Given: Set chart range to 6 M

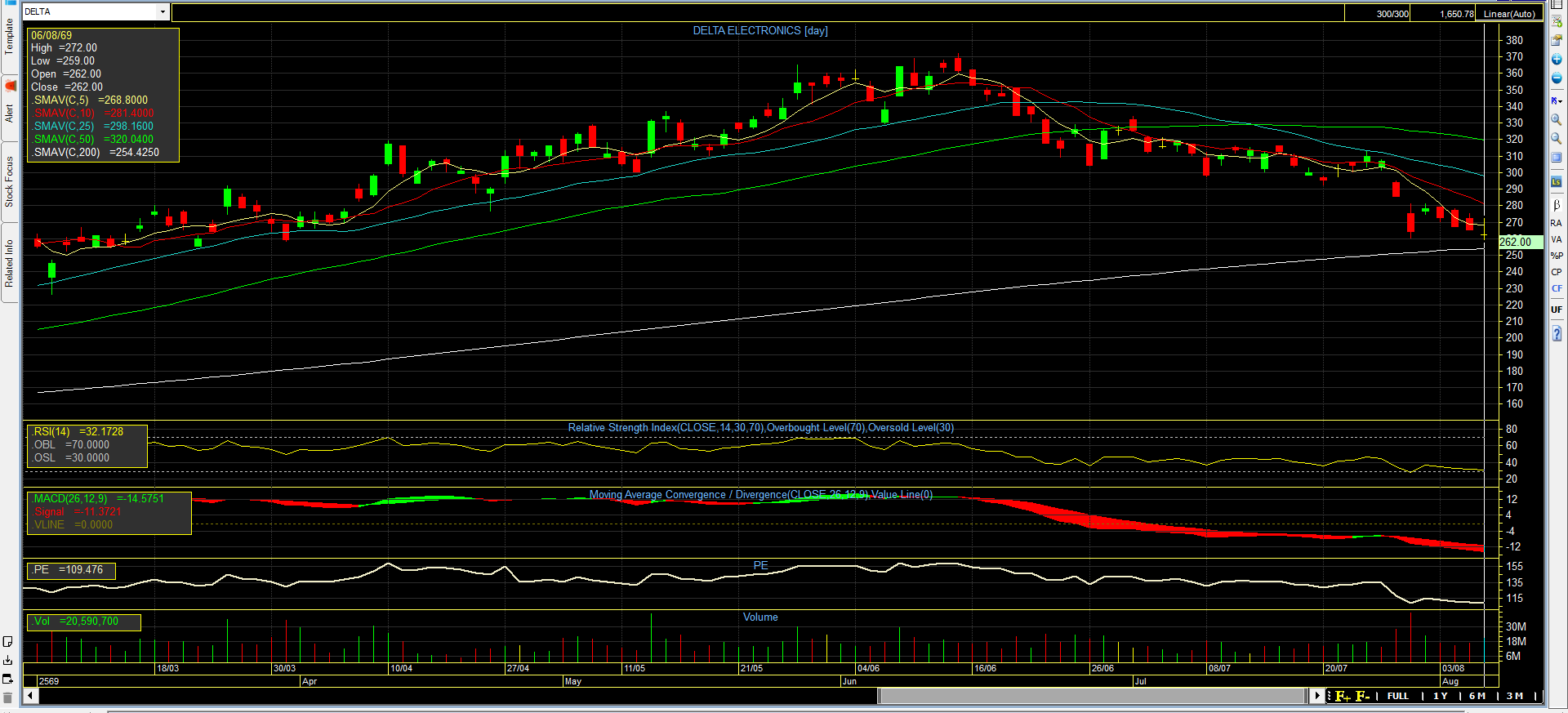Looking at the screenshot, I should coord(1477,696).
